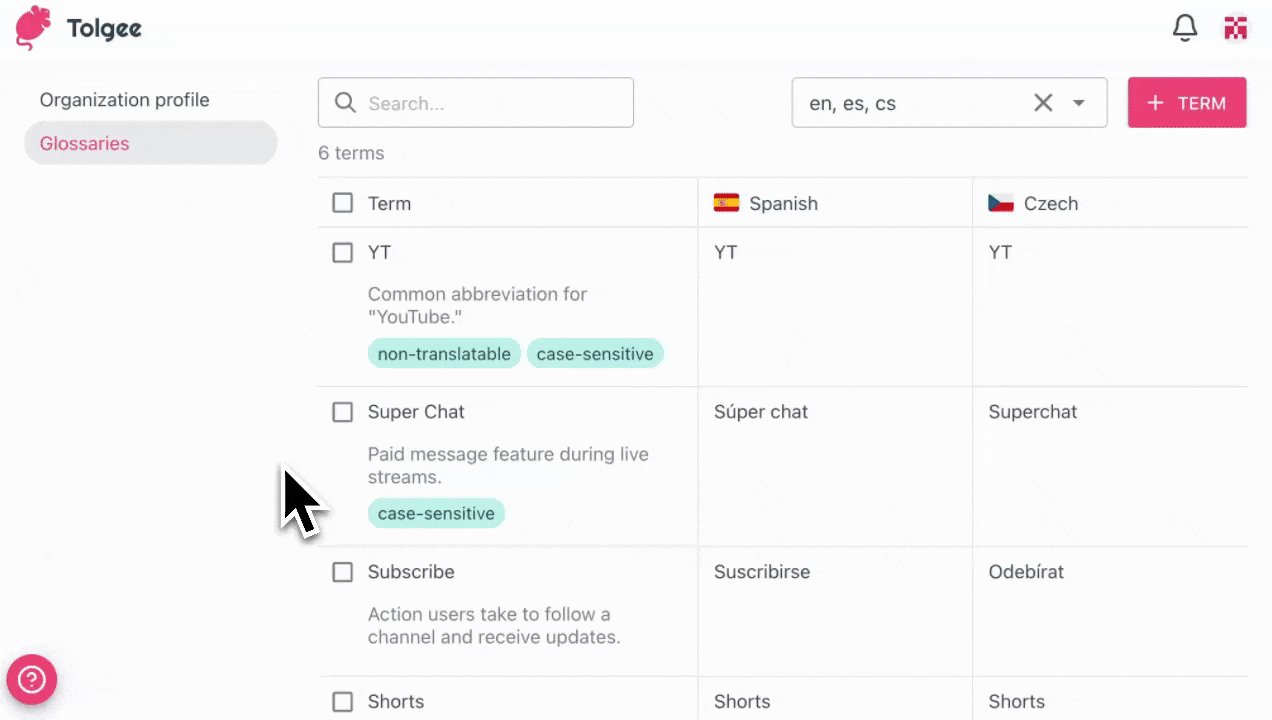Image resolution: width=1272 pixels, height=720 pixels.
Task: Edit the Spanish translation Súper chat
Action: tap(761, 412)
